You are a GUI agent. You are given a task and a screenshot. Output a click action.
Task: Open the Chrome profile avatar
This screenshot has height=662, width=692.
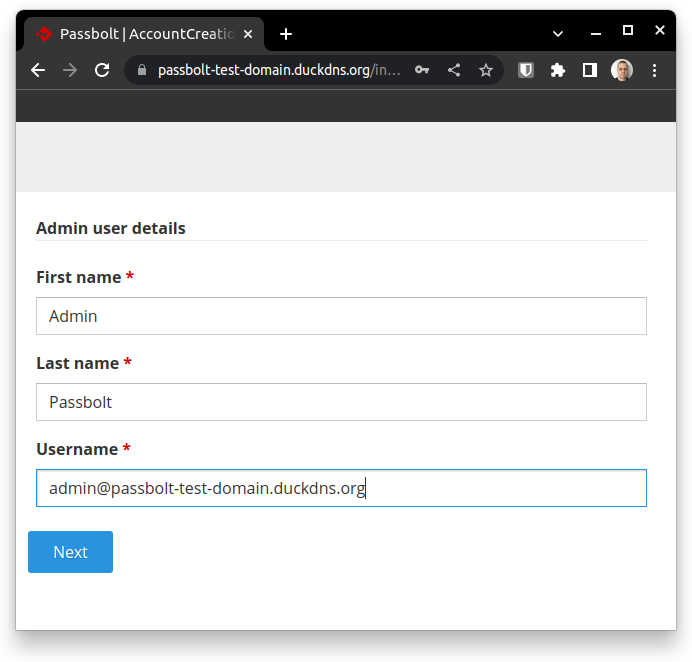[622, 70]
